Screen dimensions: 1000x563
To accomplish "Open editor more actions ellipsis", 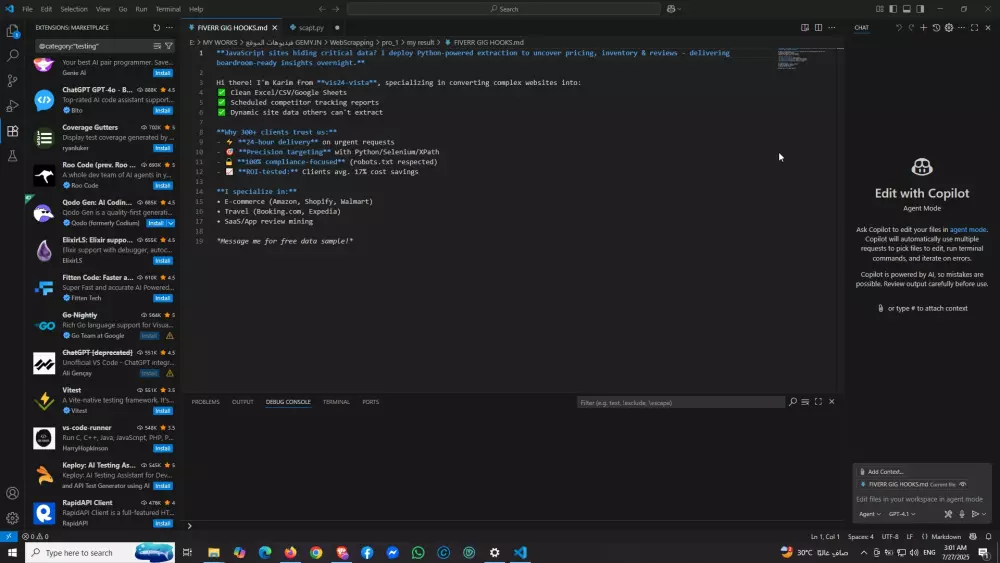I will tap(832, 27).
